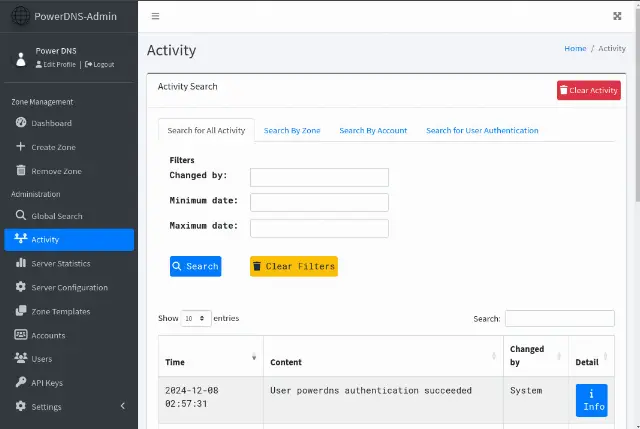This screenshot has height=429, width=640.
Task: Click Info button for powerdns authentication row
Action: pyautogui.click(x=591, y=400)
